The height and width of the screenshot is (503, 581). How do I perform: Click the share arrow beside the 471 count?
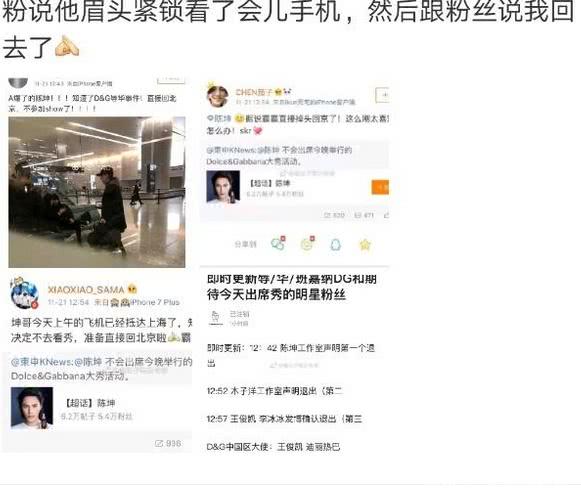[386, 215]
